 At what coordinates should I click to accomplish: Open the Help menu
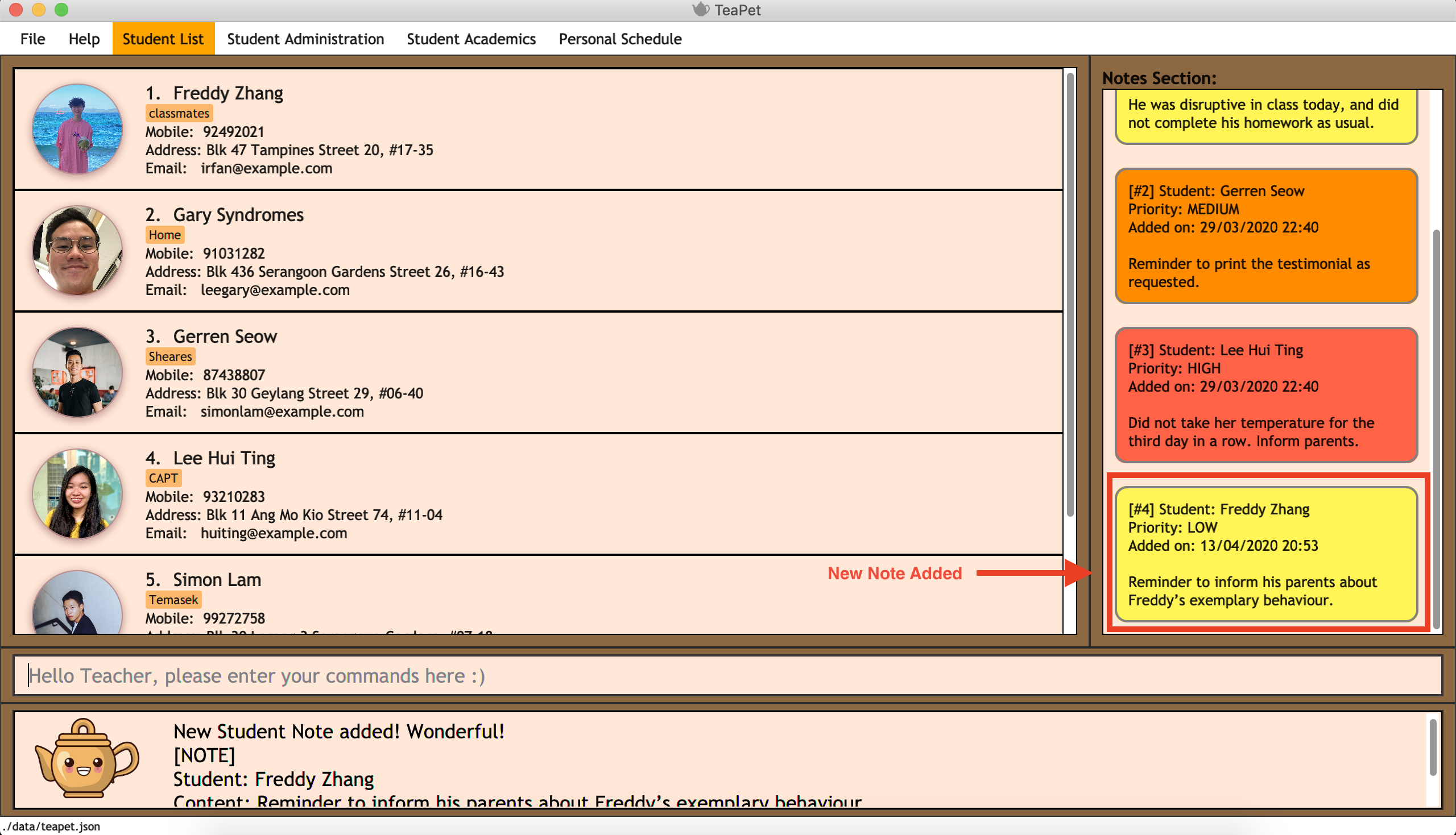84,39
